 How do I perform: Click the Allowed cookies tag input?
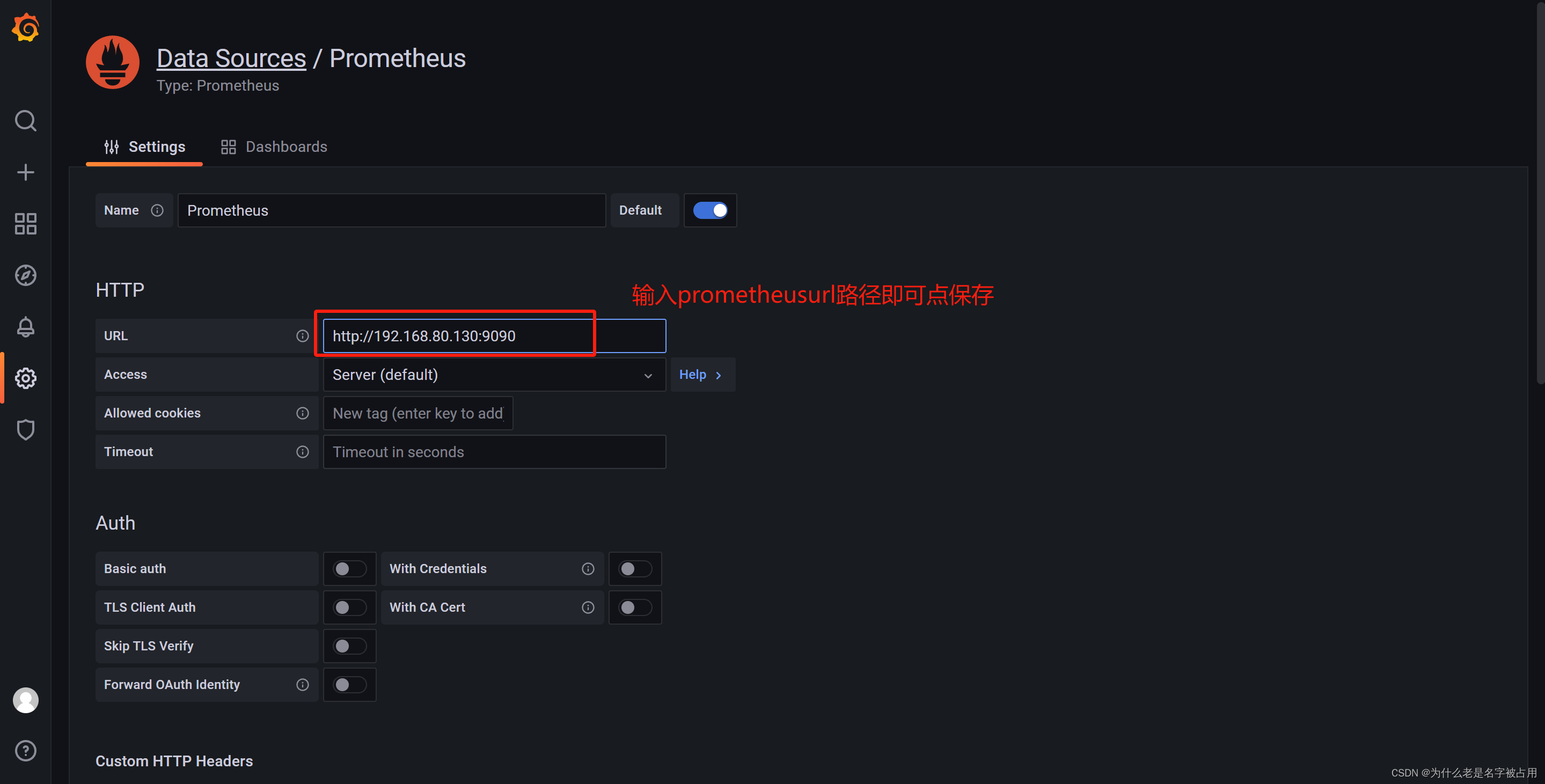click(x=418, y=413)
